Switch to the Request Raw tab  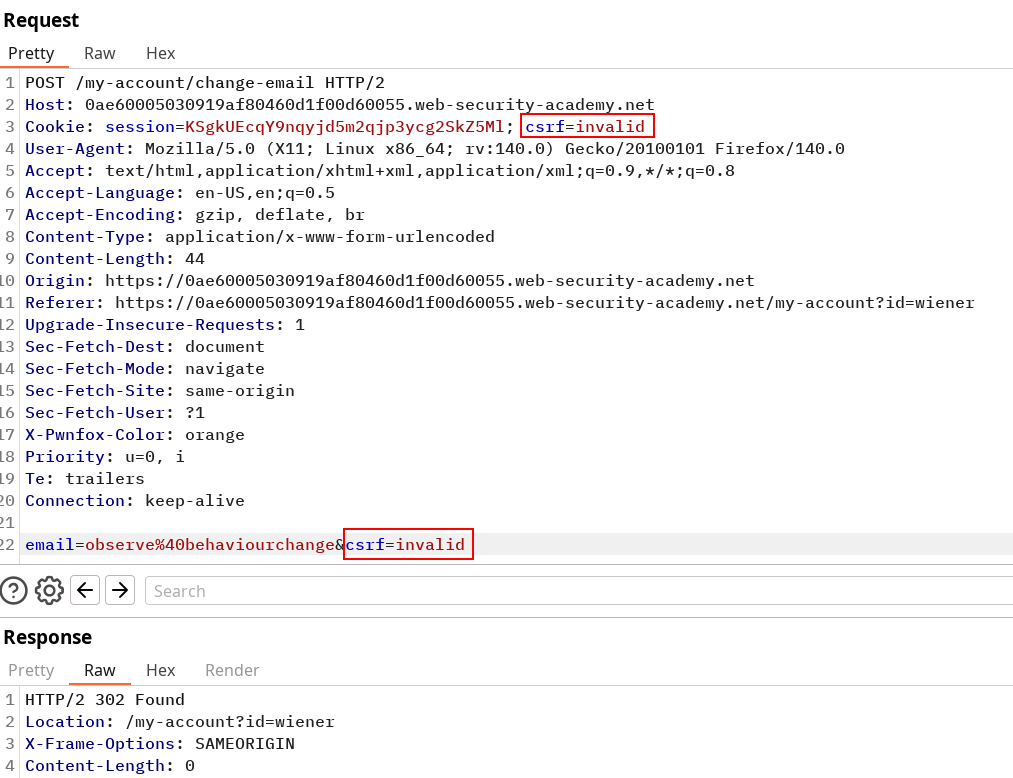(x=99, y=53)
